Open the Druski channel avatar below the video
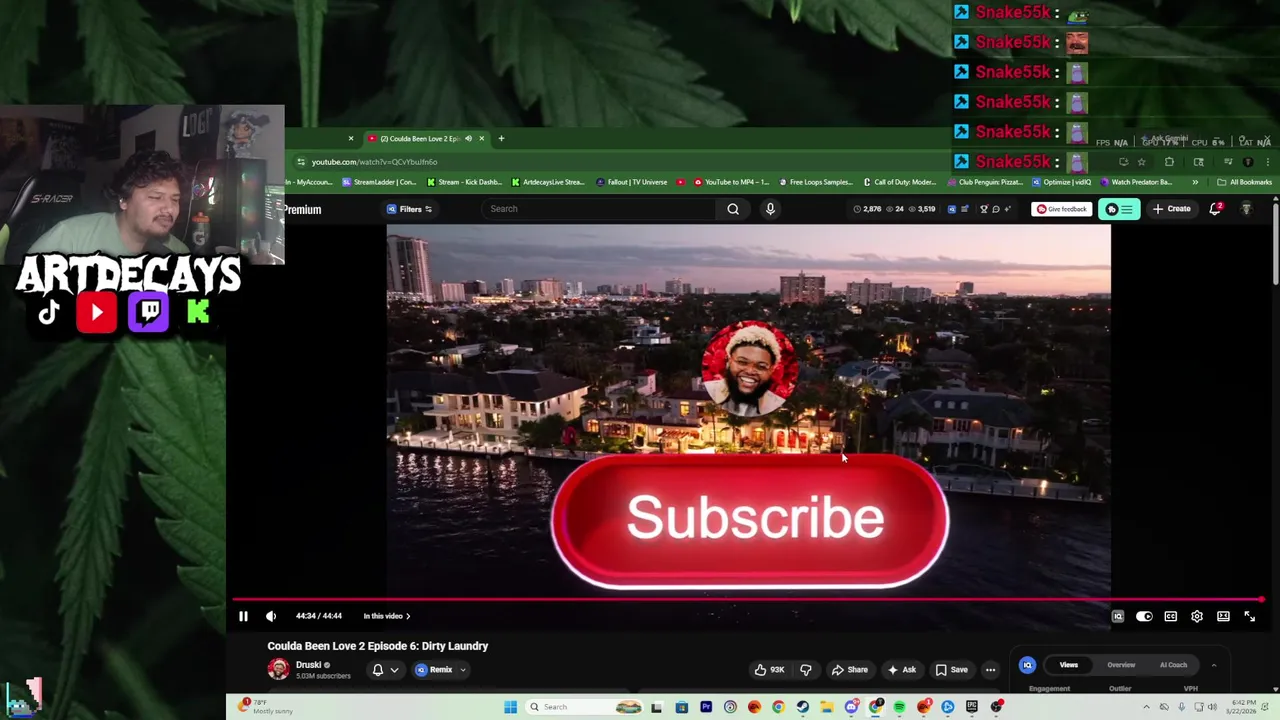Screen dimensions: 1280x720 pyautogui.click(x=278, y=669)
